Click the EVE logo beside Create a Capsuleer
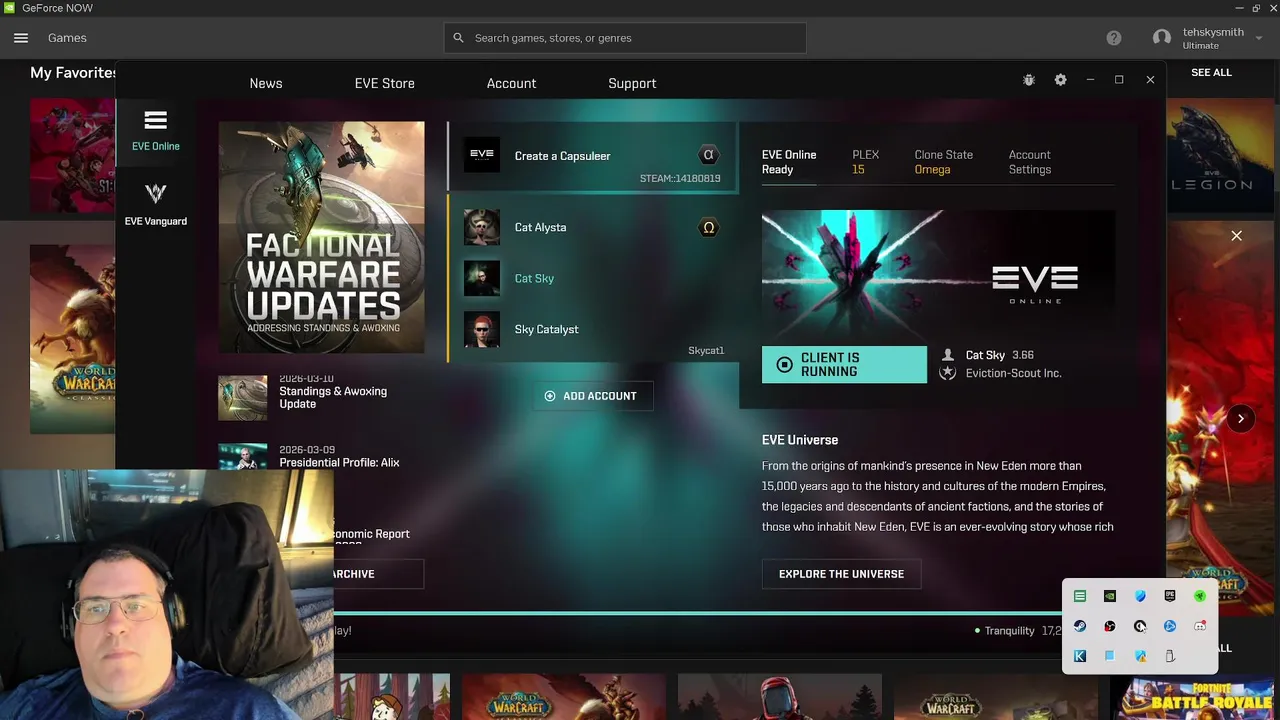The width and height of the screenshot is (1280, 720). tap(481, 155)
